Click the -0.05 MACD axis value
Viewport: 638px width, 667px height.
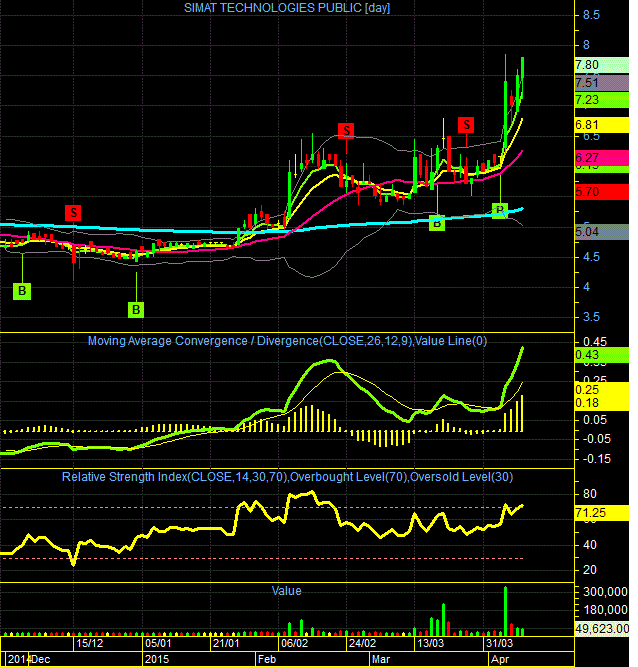(596, 439)
